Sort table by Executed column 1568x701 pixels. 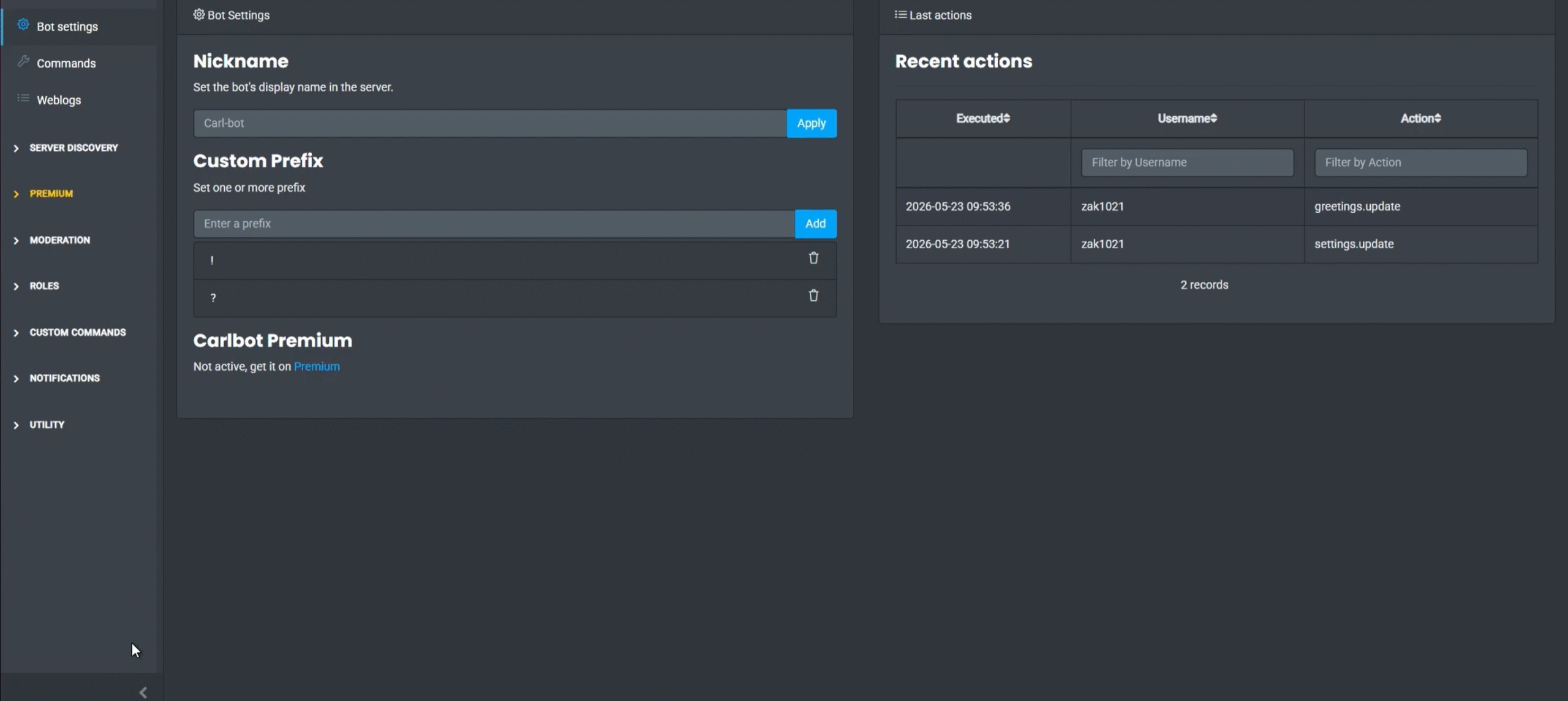[982, 118]
